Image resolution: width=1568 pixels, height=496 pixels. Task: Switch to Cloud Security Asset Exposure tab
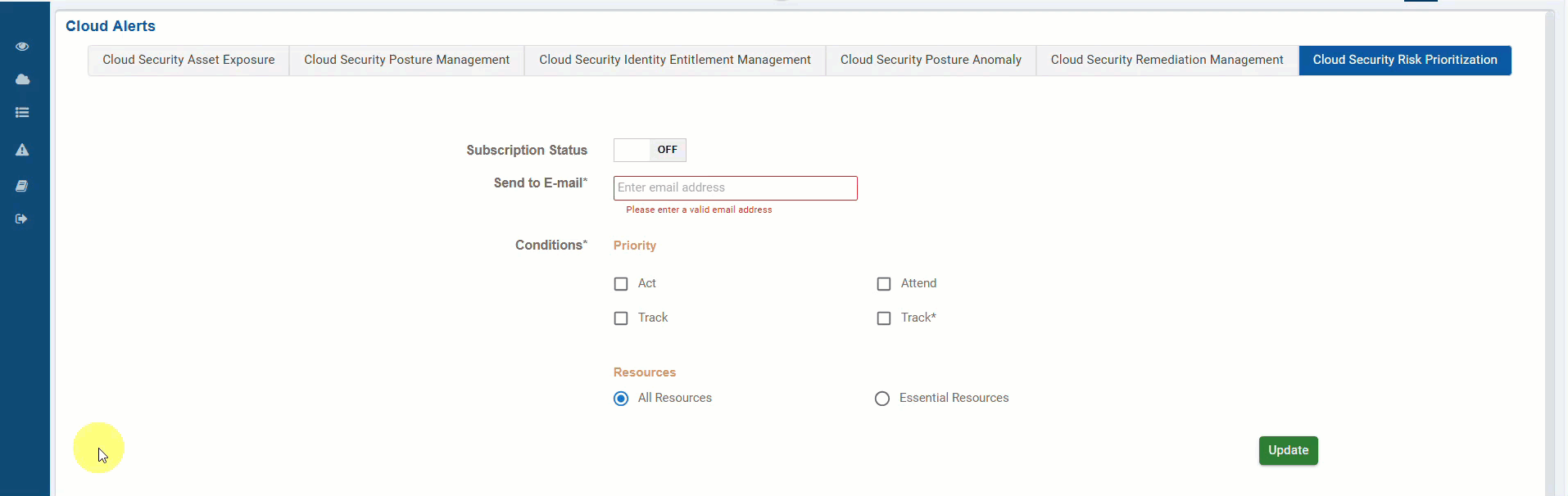click(x=188, y=60)
